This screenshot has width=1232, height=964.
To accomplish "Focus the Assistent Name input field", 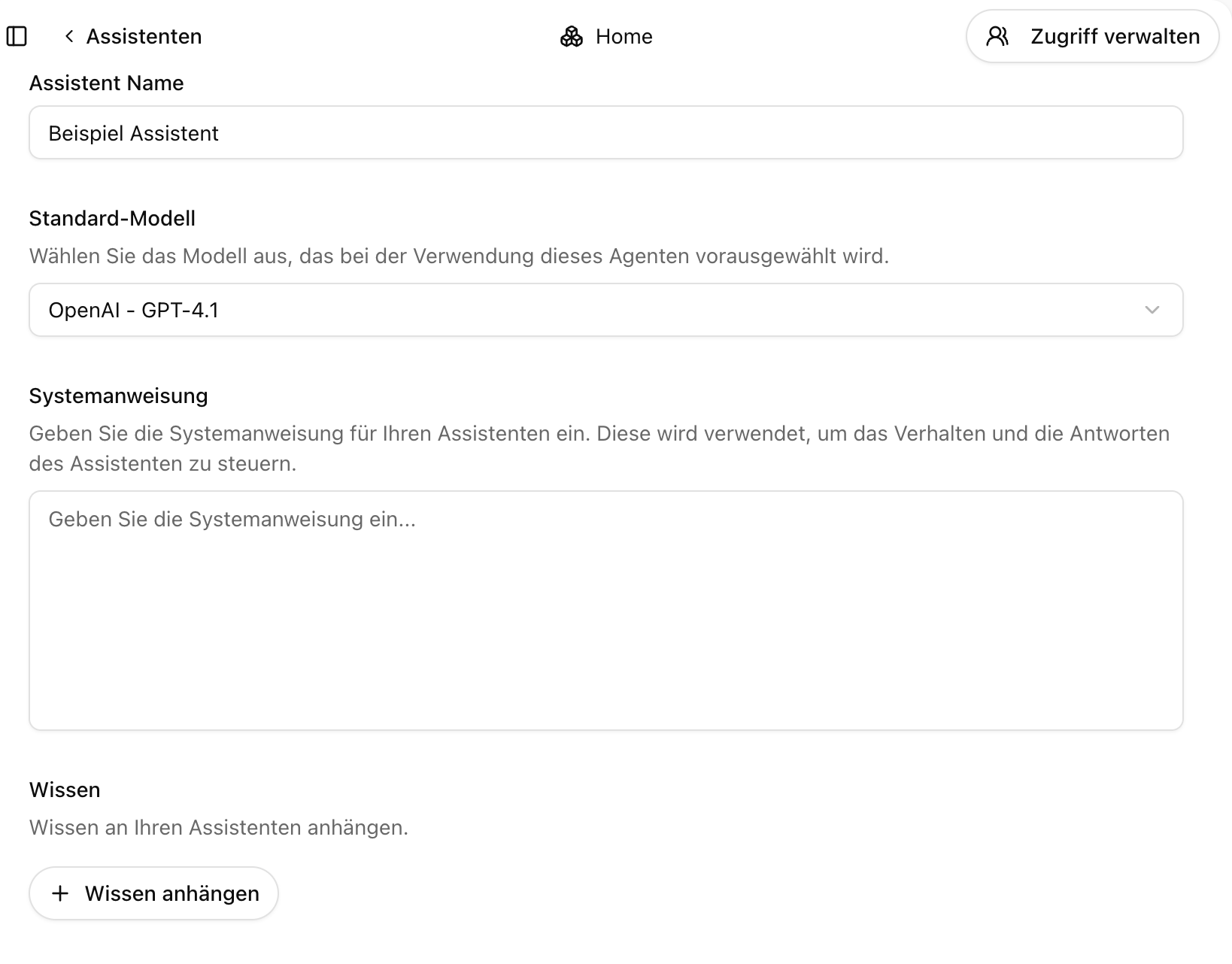I will (x=606, y=132).
